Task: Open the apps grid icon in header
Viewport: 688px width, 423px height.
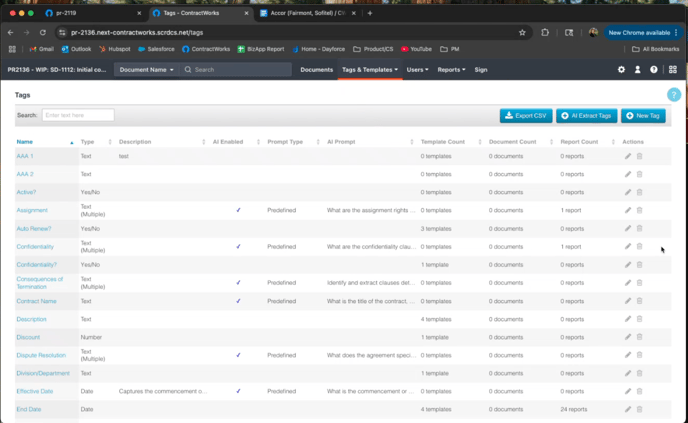Action: (673, 70)
